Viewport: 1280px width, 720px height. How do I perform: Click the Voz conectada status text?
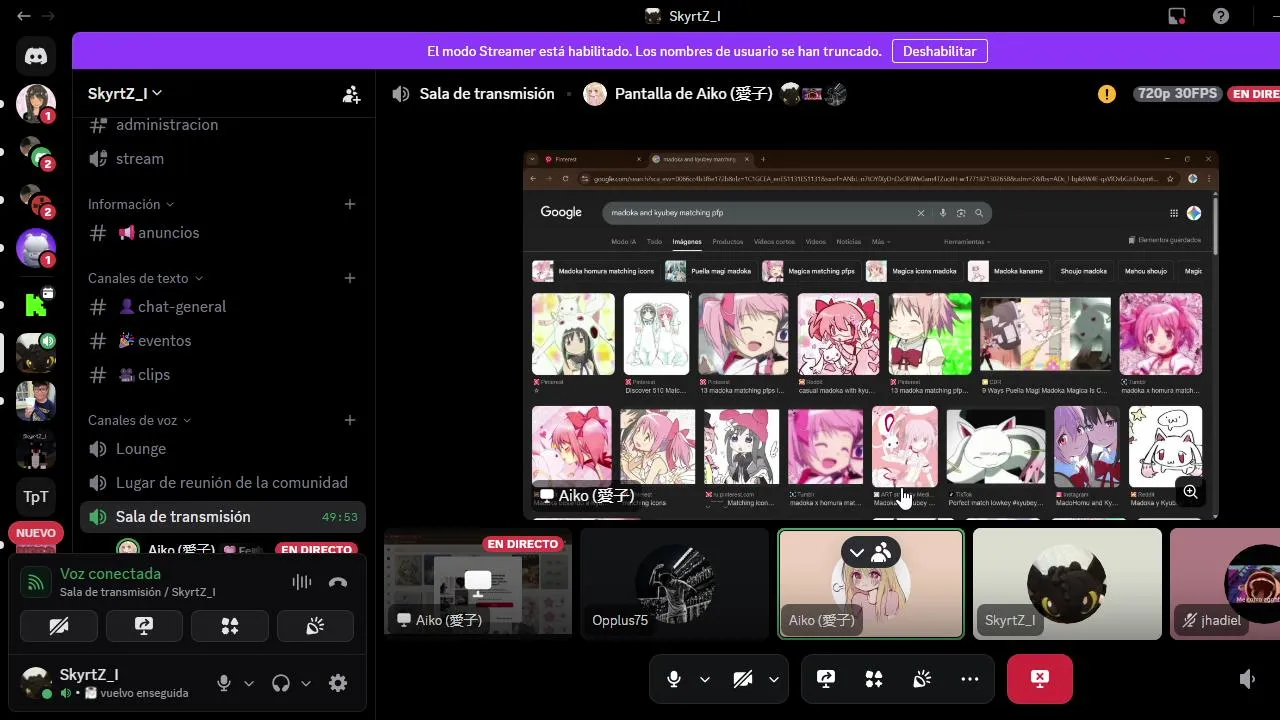pyautogui.click(x=110, y=574)
